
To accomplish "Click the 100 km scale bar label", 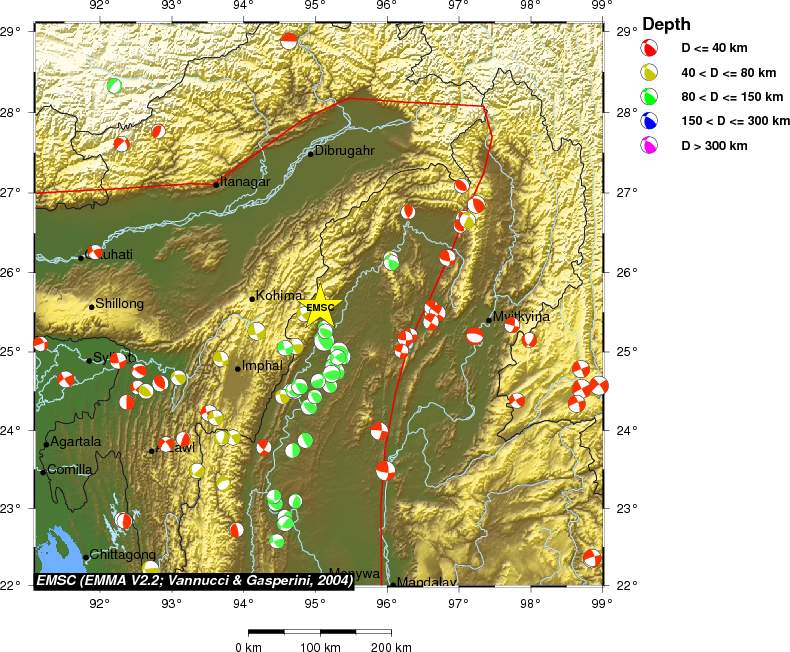I will pos(320,647).
